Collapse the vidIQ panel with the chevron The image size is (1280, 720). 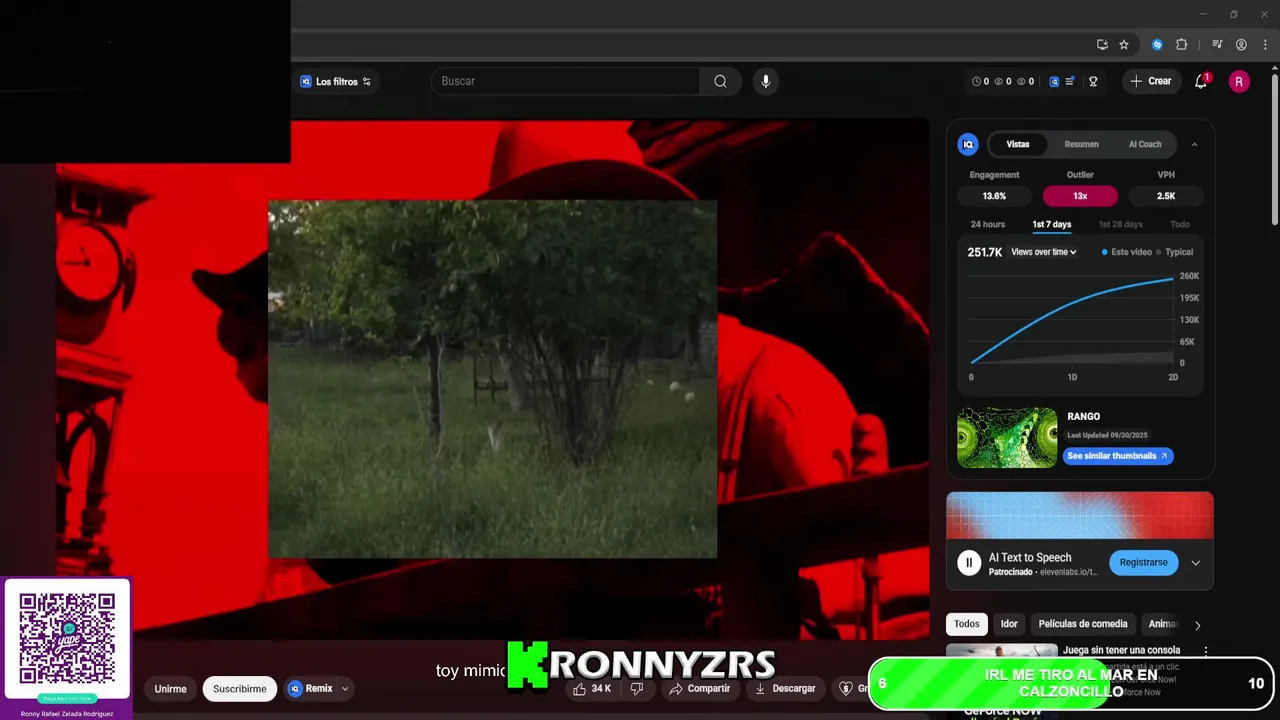click(x=1194, y=144)
